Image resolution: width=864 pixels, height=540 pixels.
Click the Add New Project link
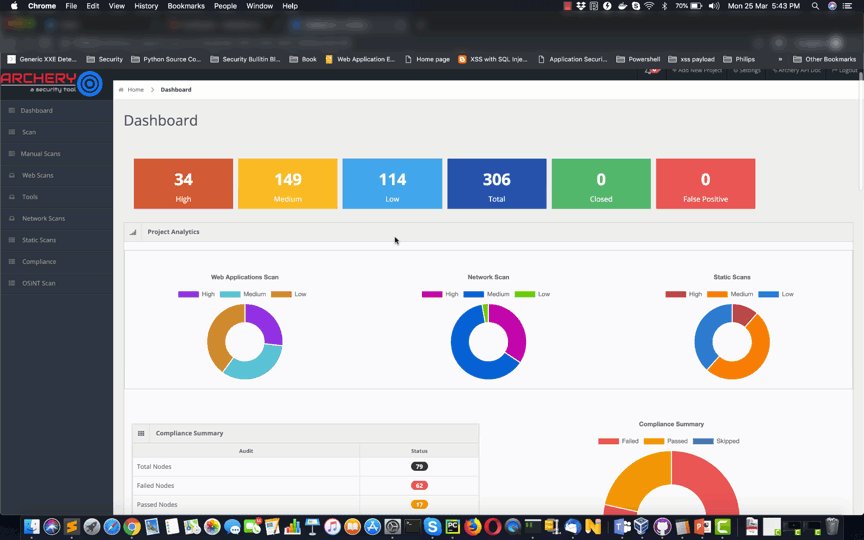point(697,71)
